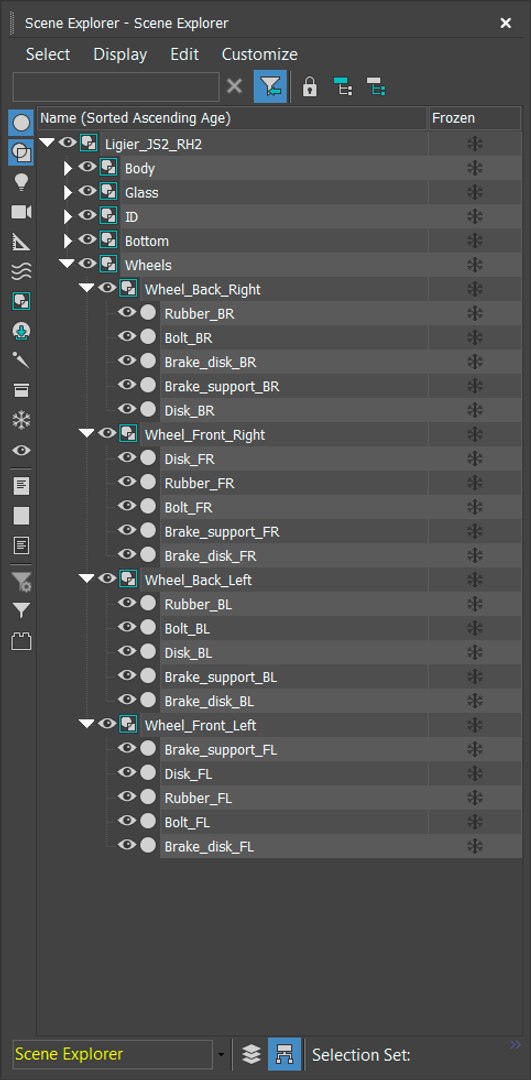The width and height of the screenshot is (531, 1080).
Task: Open the Display menu
Action: 121,54
